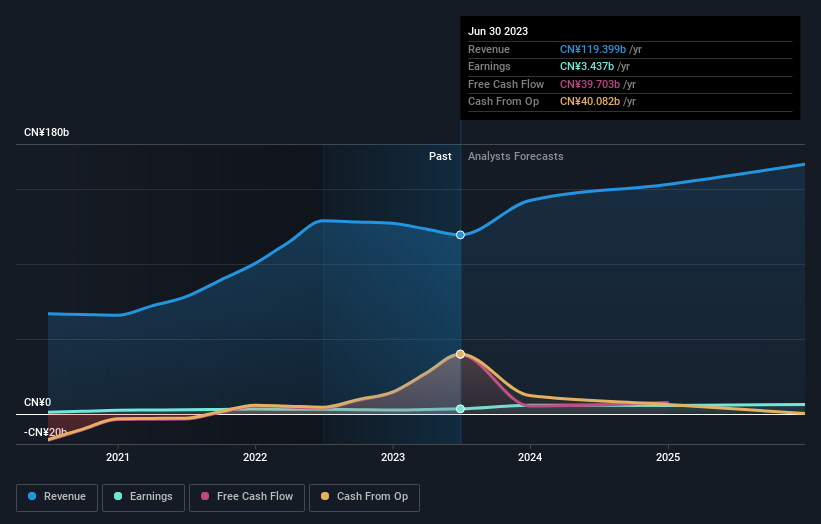
Task: Click the CN¥0 y-axis label
Action: 38,402
